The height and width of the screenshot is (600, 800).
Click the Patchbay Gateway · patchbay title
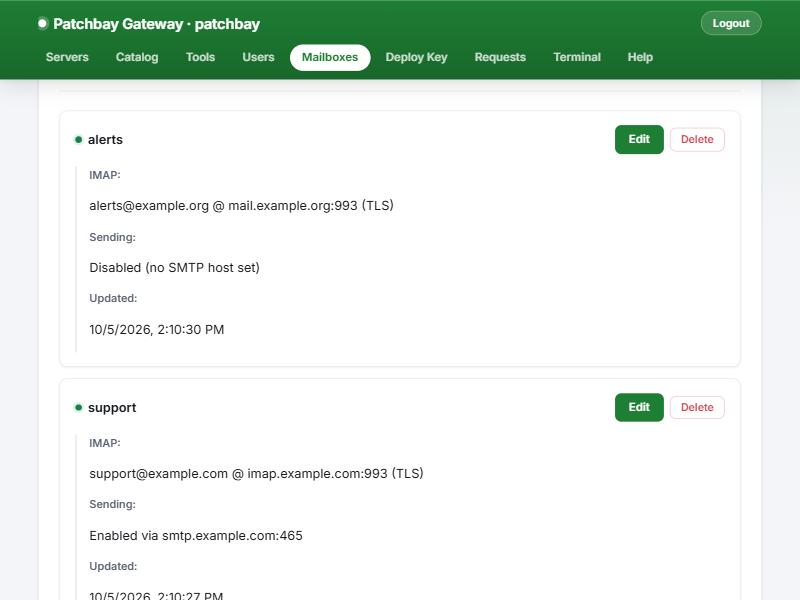tap(156, 24)
